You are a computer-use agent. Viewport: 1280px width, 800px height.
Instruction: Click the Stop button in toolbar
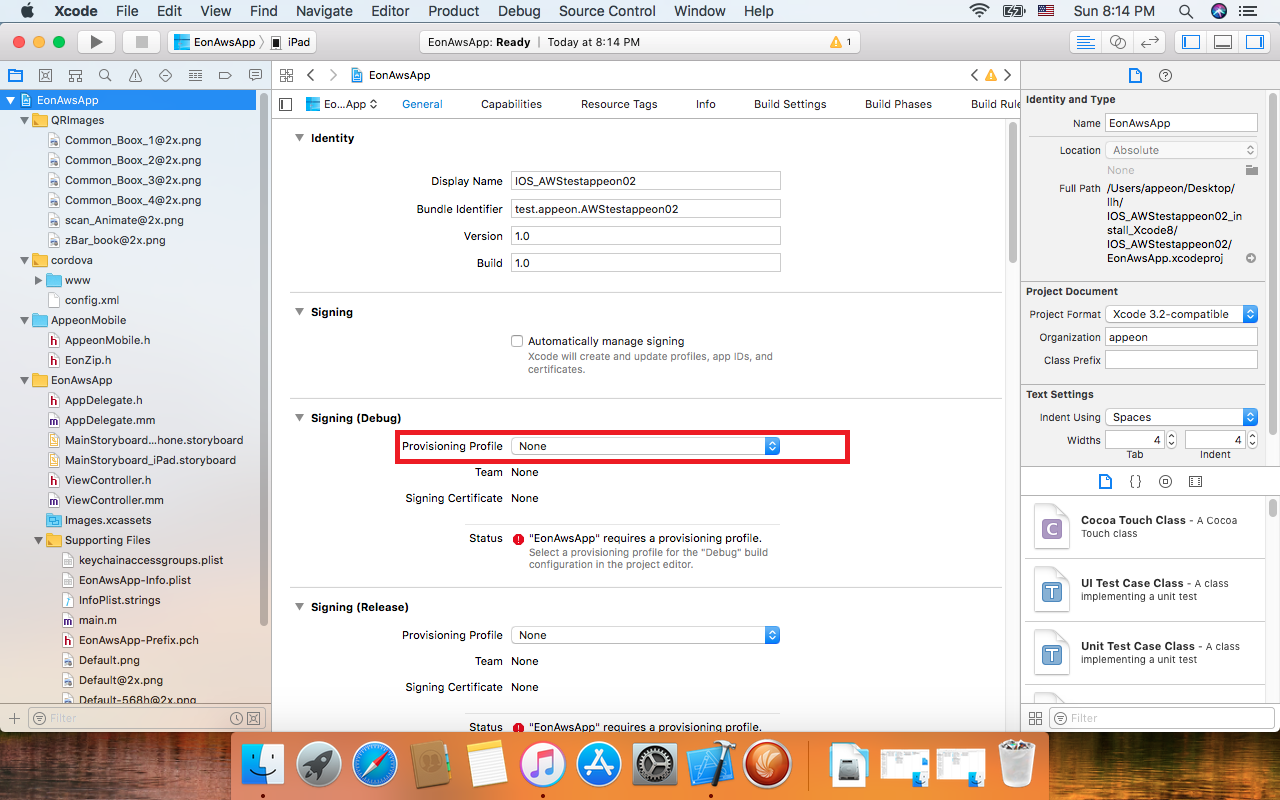click(x=141, y=42)
